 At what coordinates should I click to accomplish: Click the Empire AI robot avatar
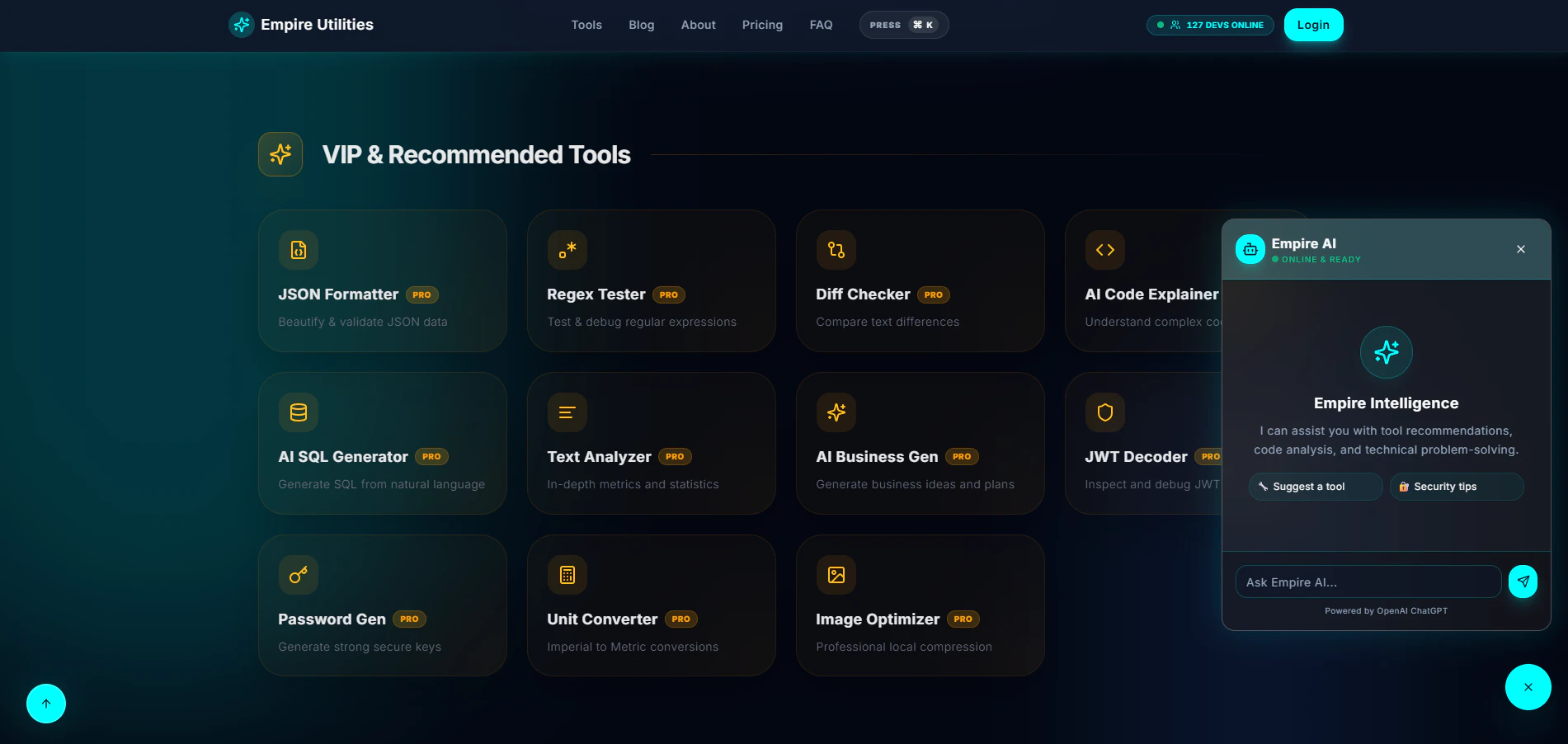pyautogui.click(x=1250, y=248)
